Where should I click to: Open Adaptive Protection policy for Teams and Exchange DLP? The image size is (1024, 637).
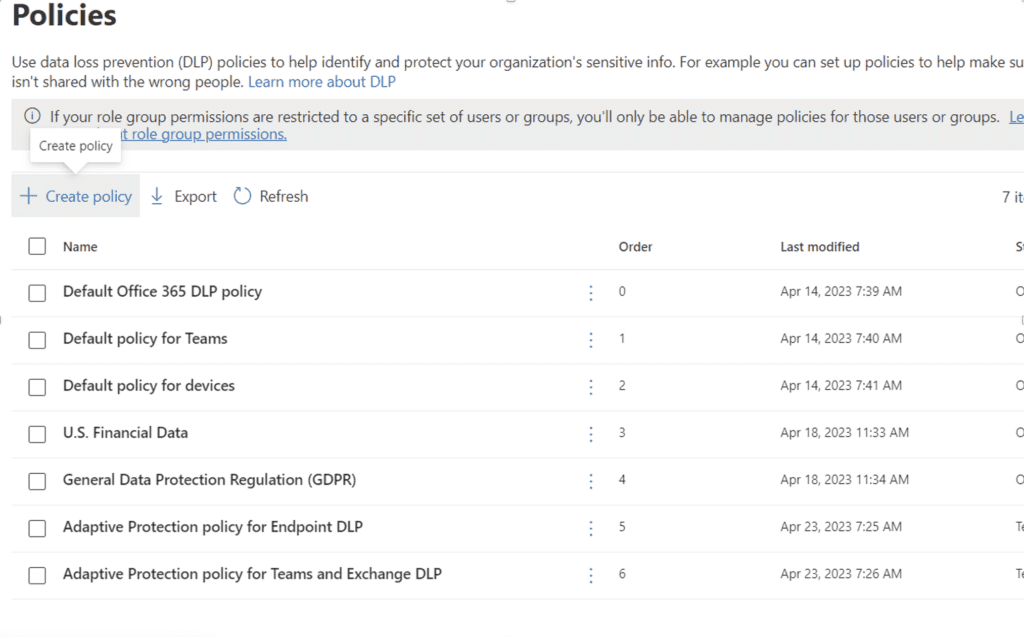pyautogui.click(x=252, y=574)
